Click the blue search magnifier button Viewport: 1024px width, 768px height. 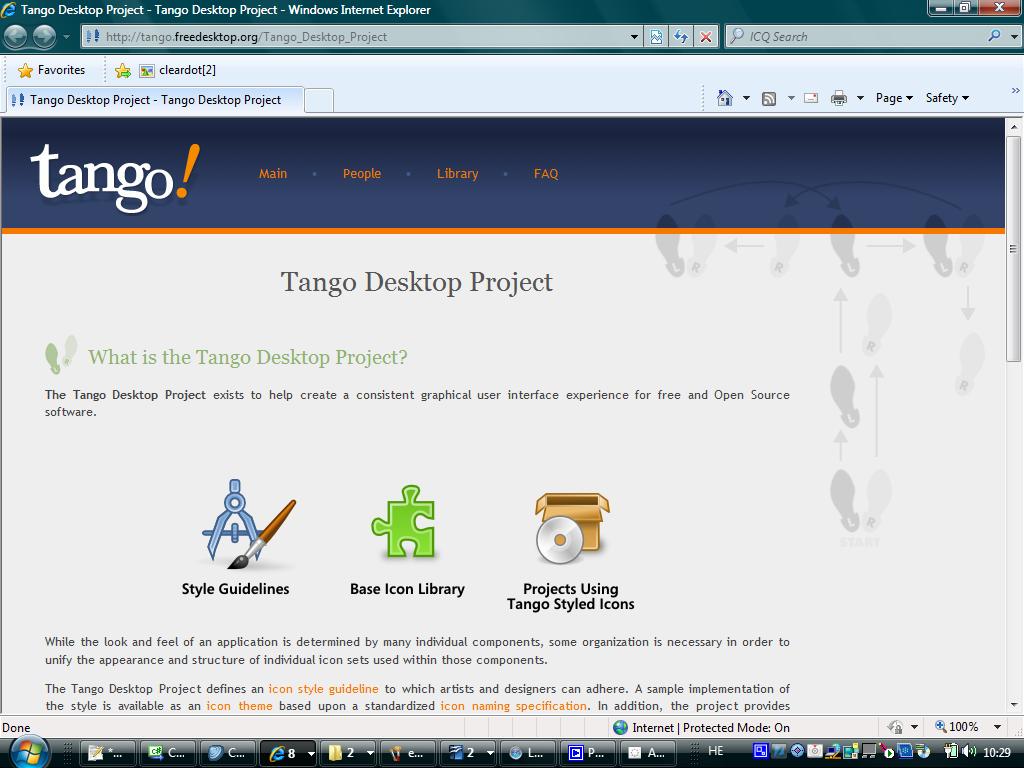click(x=994, y=36)
